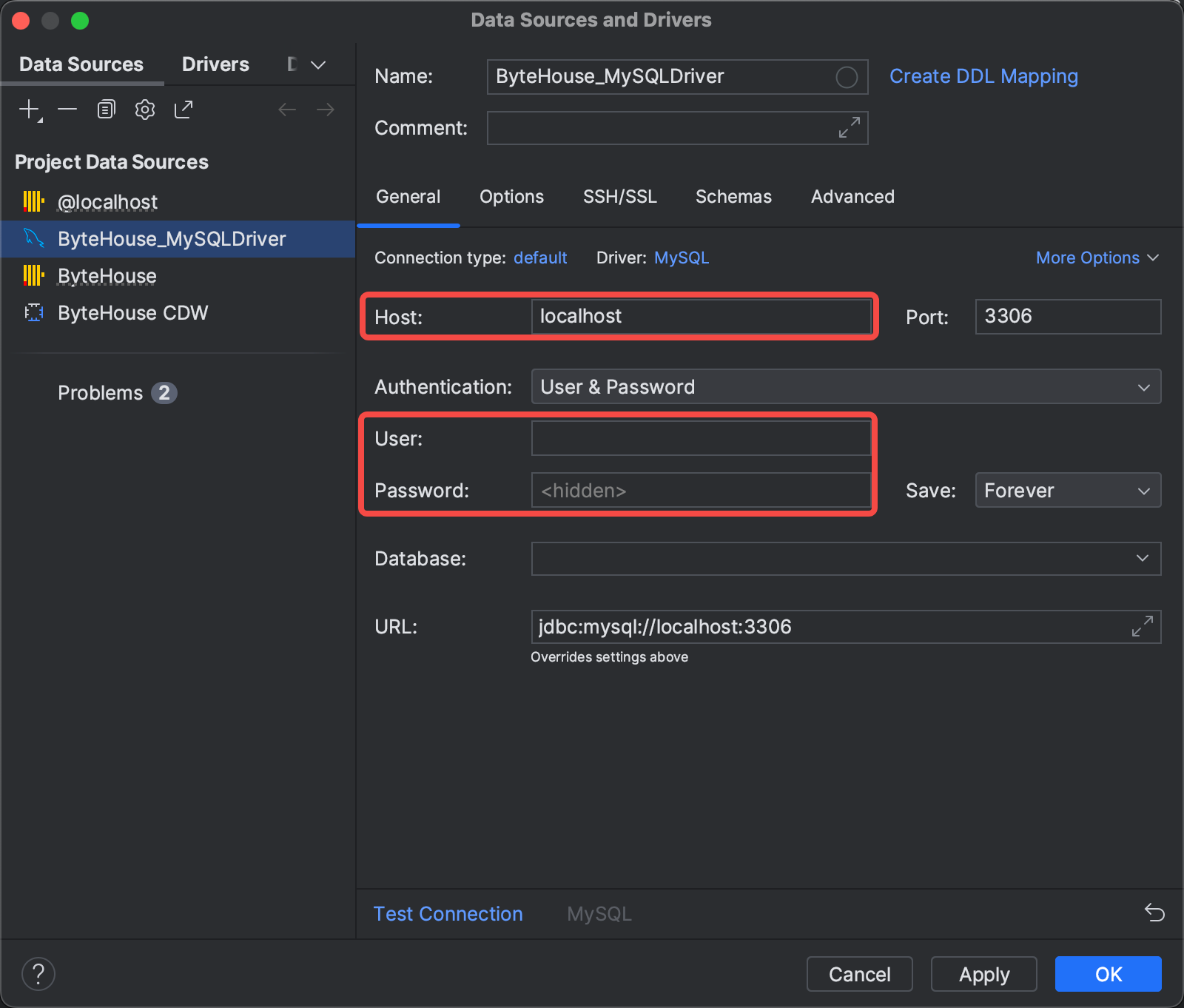Open the Authentication dropdown
Screen dimensions: 1184x1008
tap(846, 386)
